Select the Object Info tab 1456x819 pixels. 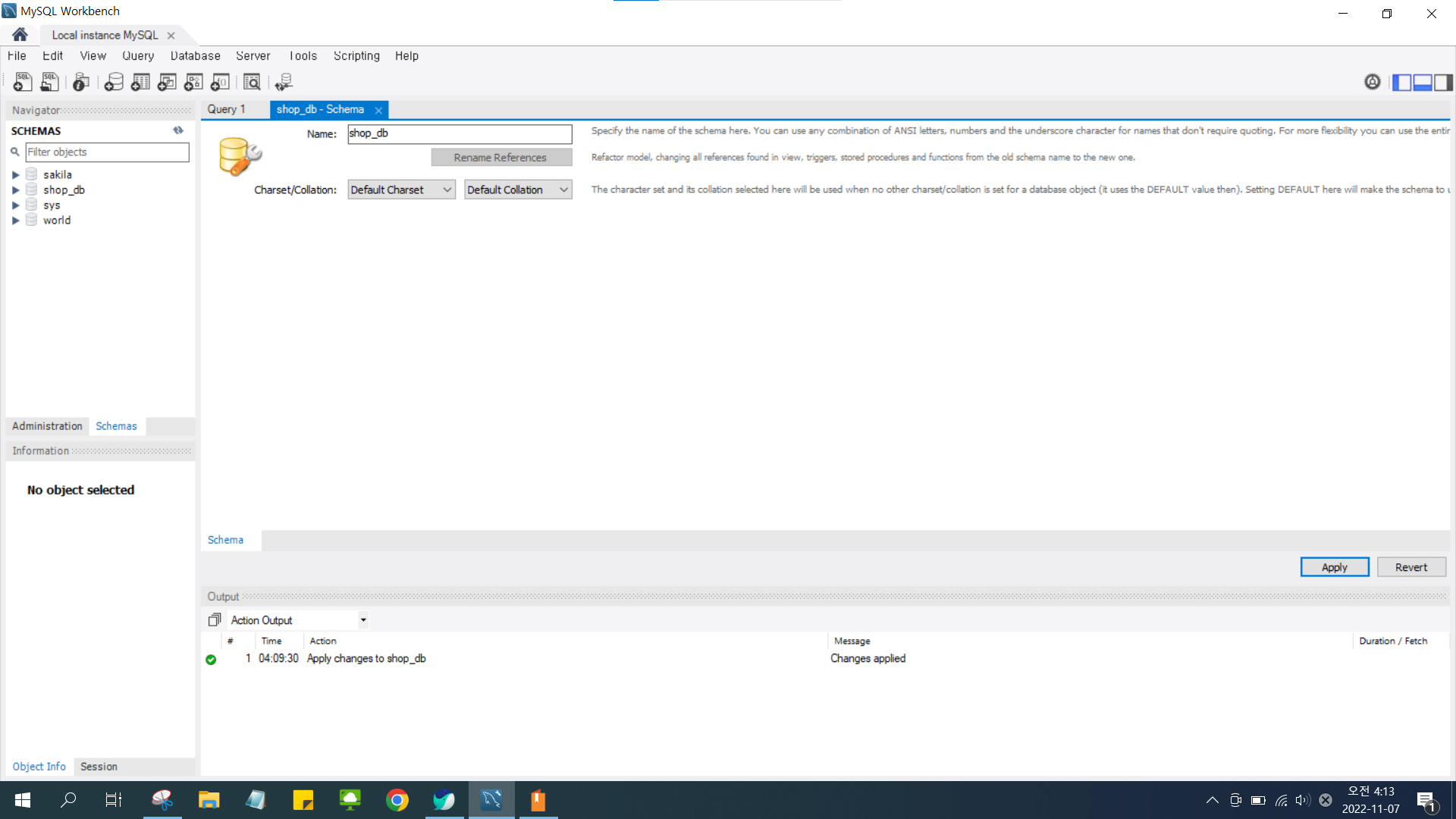coord(39,766)
